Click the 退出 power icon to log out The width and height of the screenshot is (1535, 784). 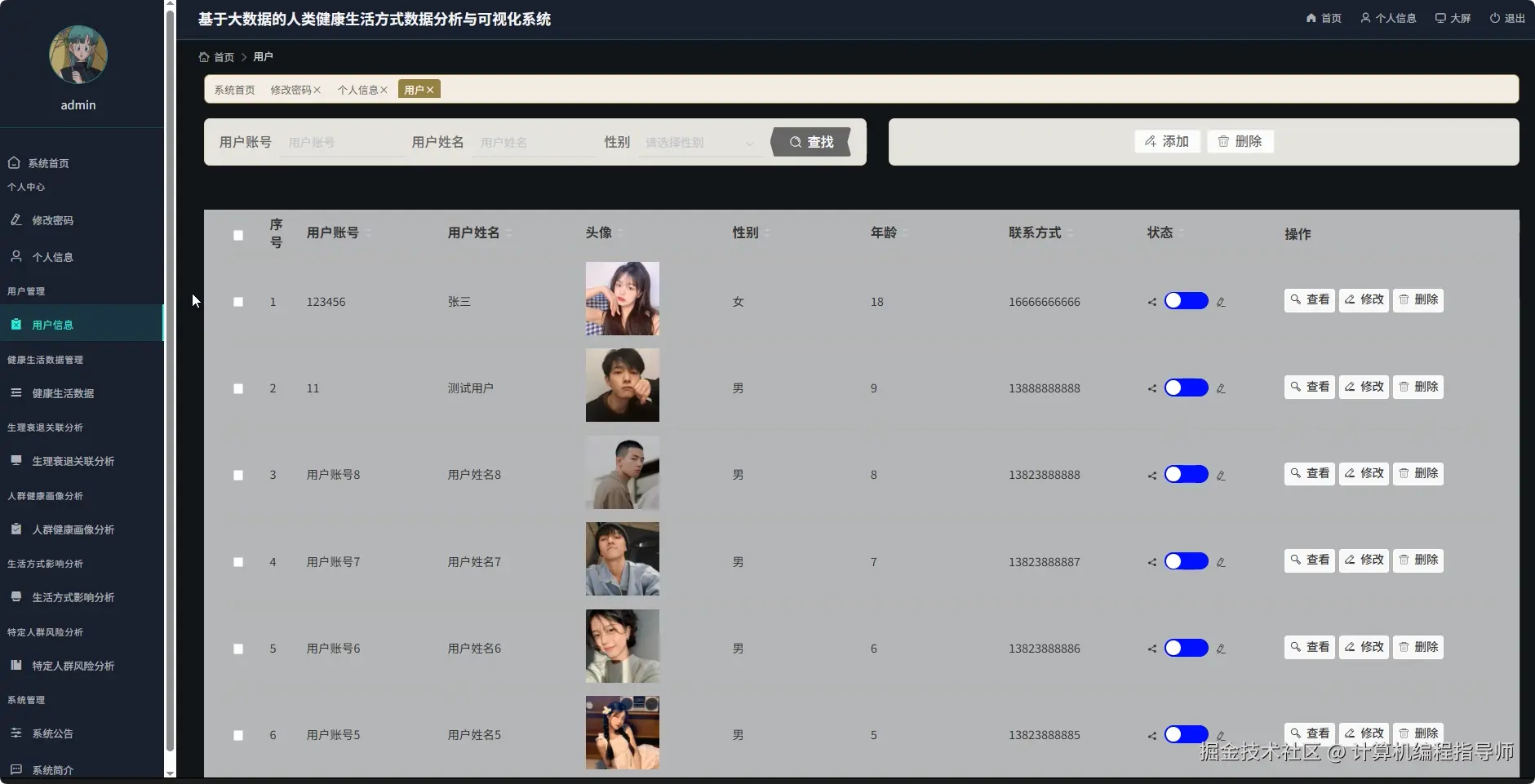[1496, 17]
